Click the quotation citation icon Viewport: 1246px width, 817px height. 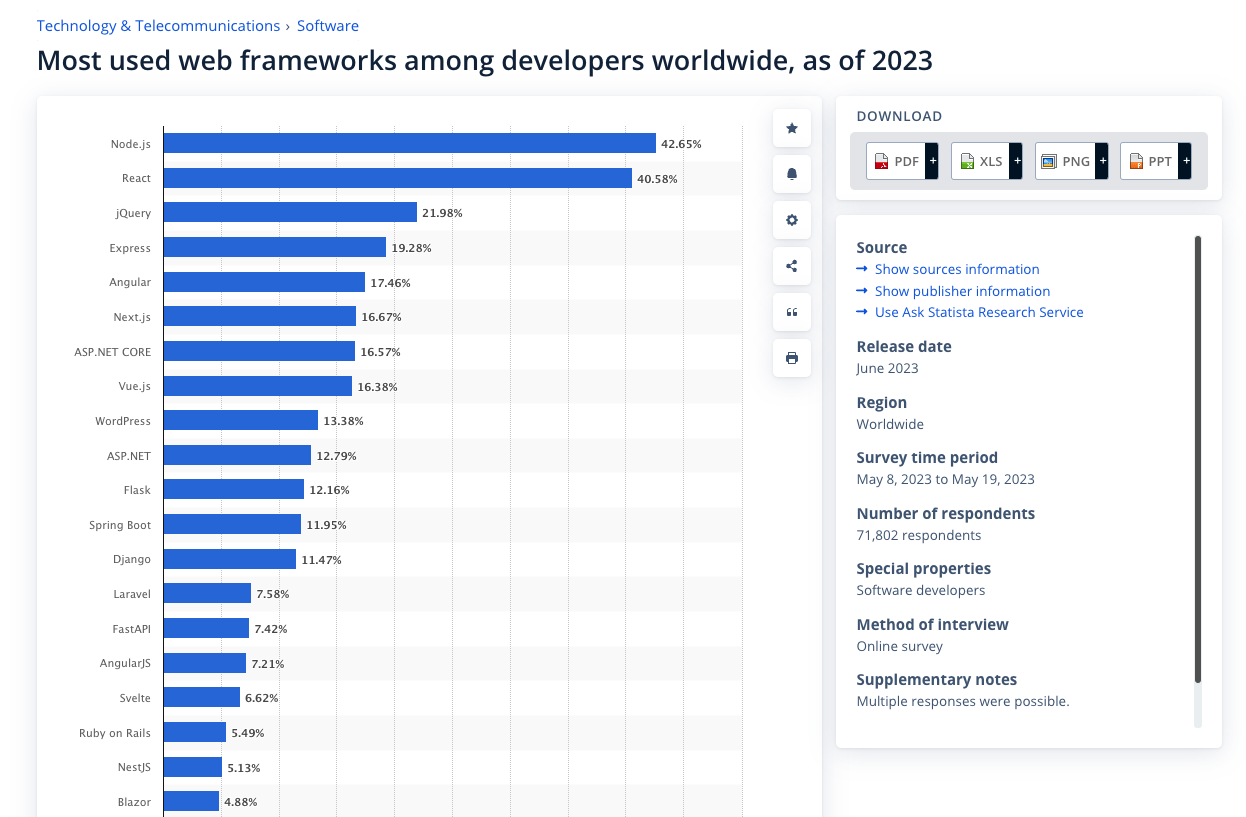pyautogui.click(x=792, y=312)
